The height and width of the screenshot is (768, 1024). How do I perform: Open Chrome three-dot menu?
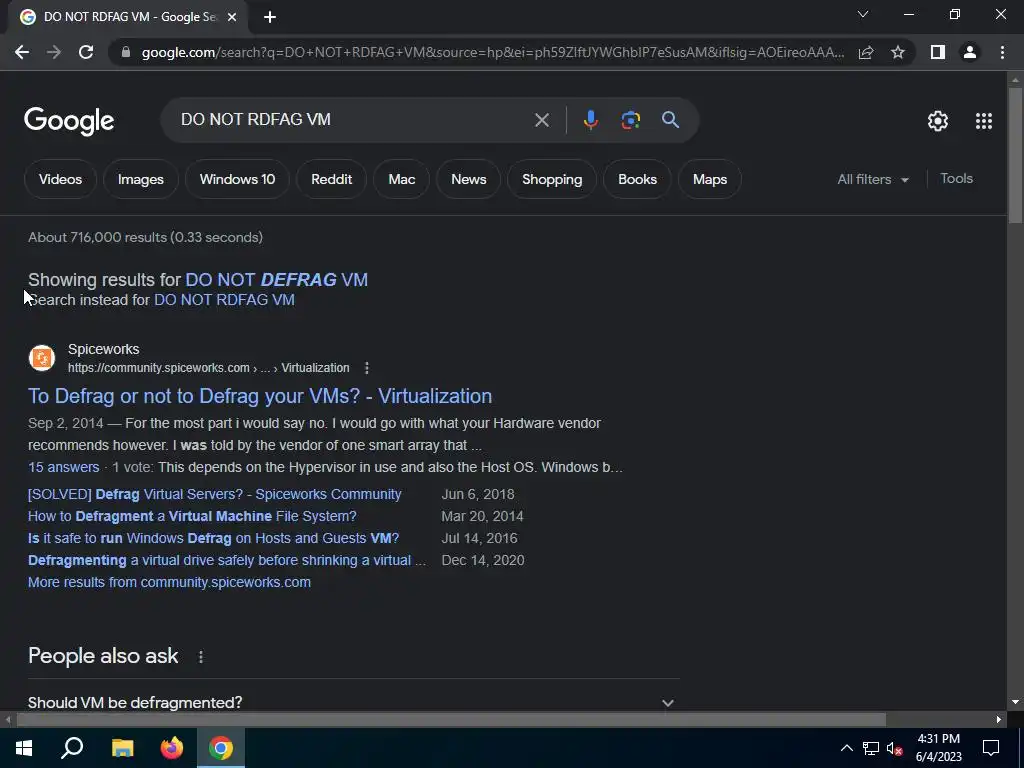(1002, 52)
